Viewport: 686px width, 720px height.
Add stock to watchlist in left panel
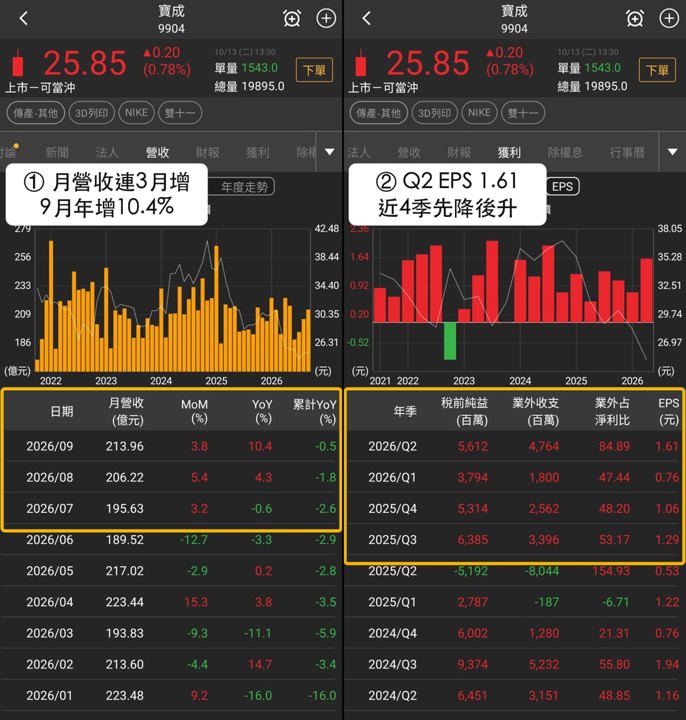[x=326, y=18]
